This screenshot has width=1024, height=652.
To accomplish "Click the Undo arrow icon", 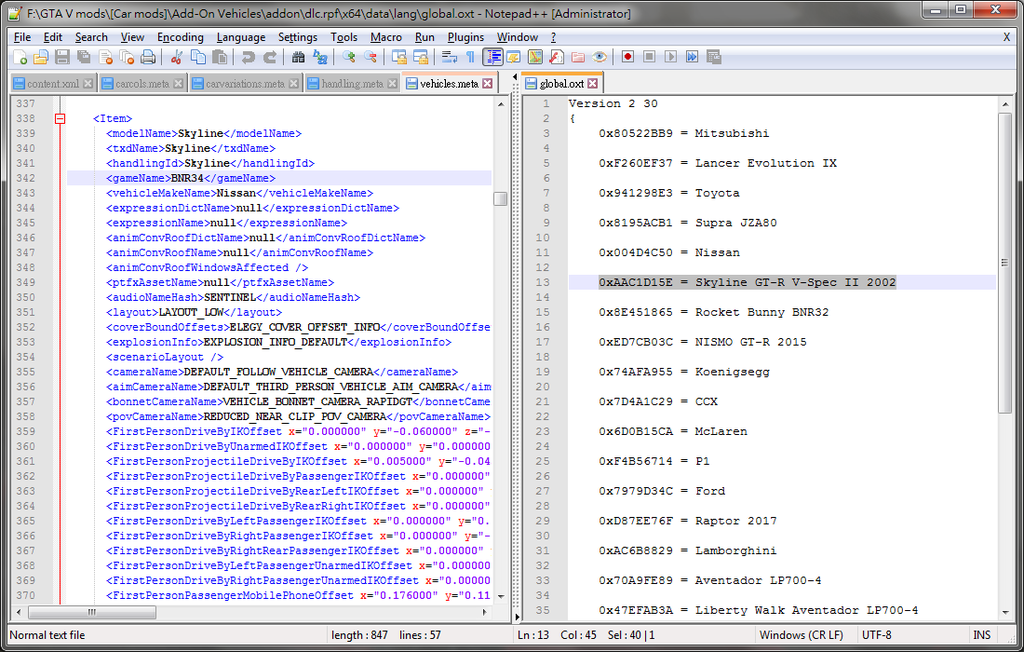I will 248,57.
